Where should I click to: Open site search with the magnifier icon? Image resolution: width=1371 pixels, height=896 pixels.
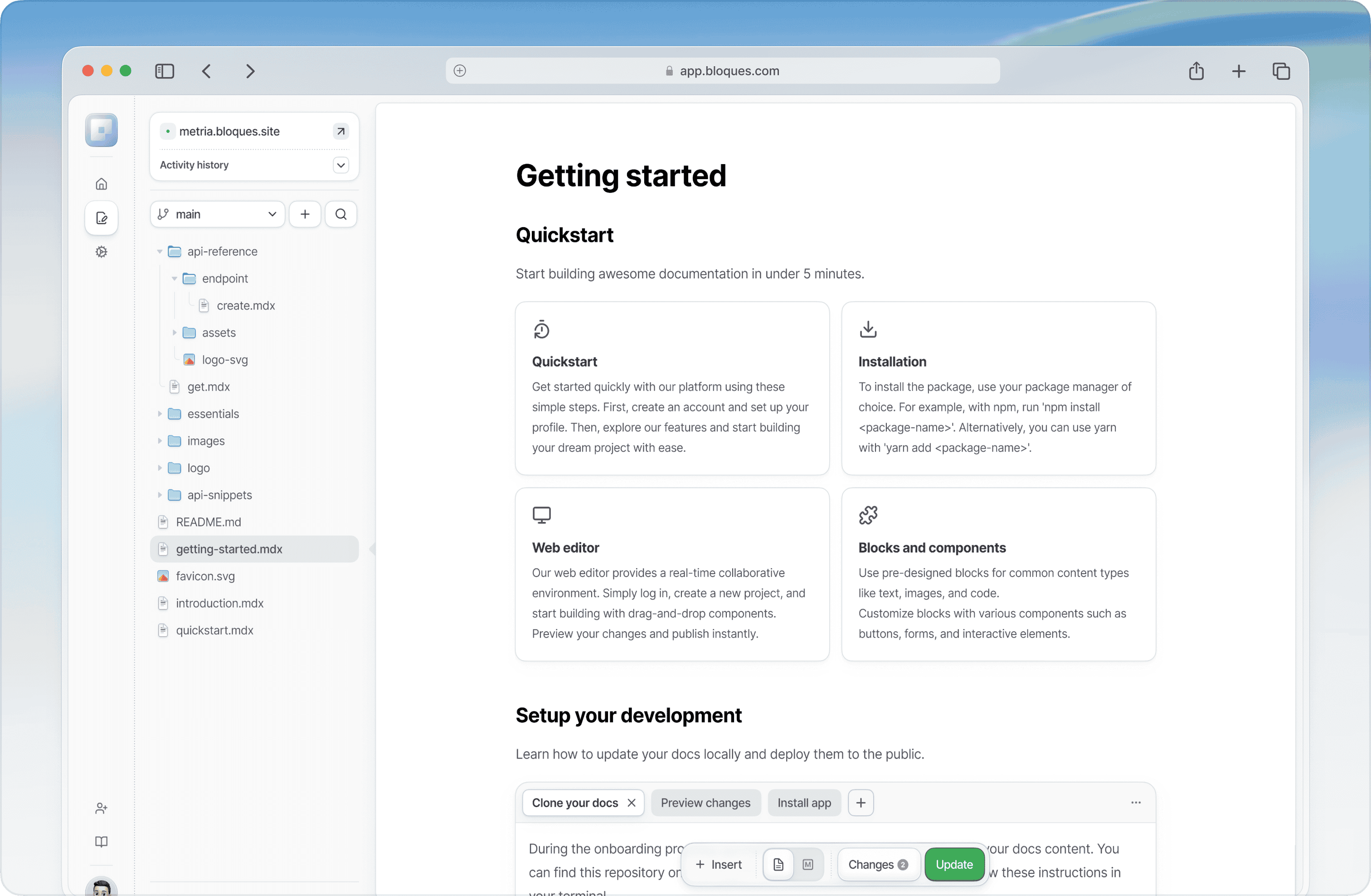[341, 214]
